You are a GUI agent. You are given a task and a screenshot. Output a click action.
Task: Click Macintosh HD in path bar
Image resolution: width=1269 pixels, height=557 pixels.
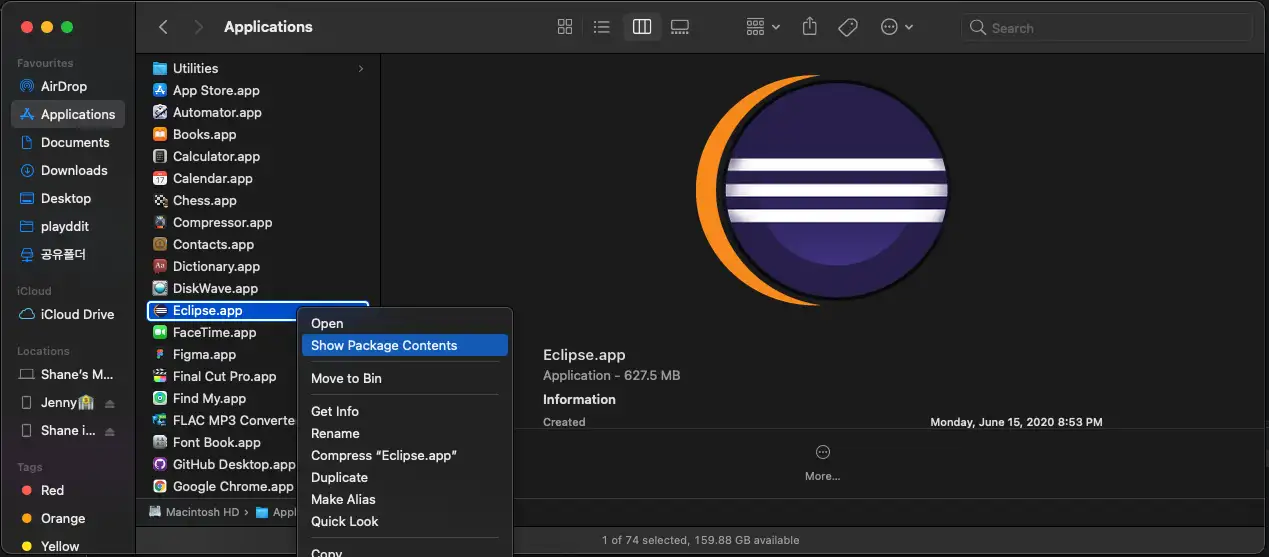point(196,512)
